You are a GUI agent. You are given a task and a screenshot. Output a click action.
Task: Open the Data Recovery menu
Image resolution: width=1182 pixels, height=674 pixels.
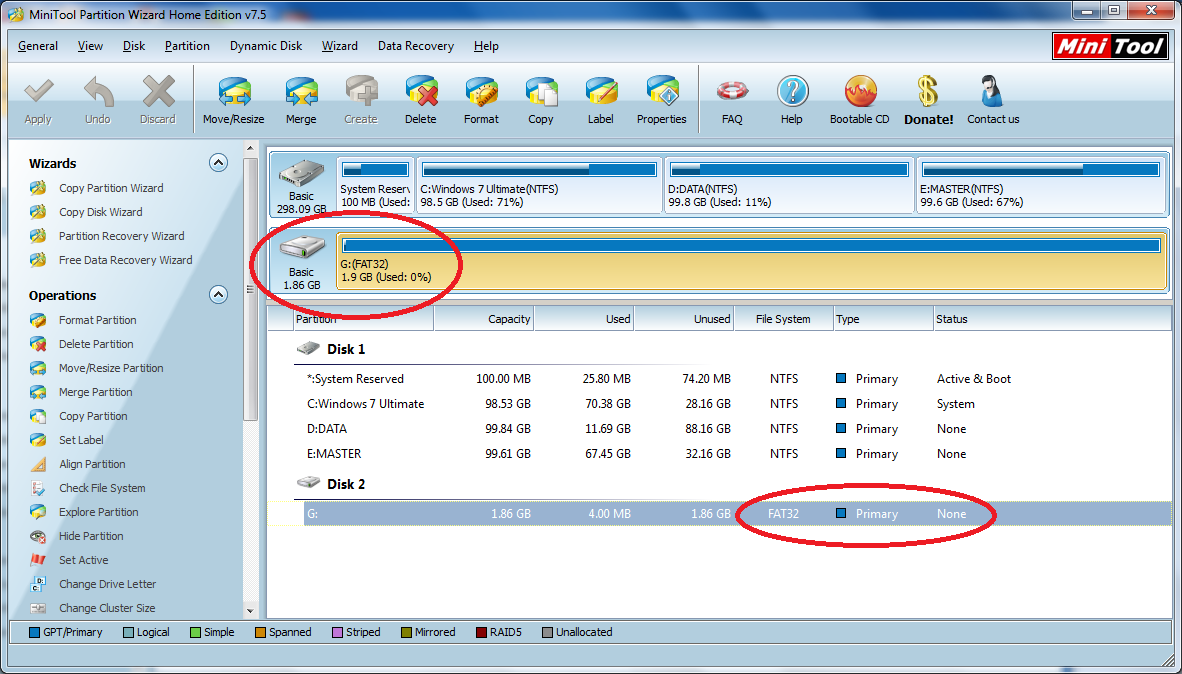pos(416,46)
